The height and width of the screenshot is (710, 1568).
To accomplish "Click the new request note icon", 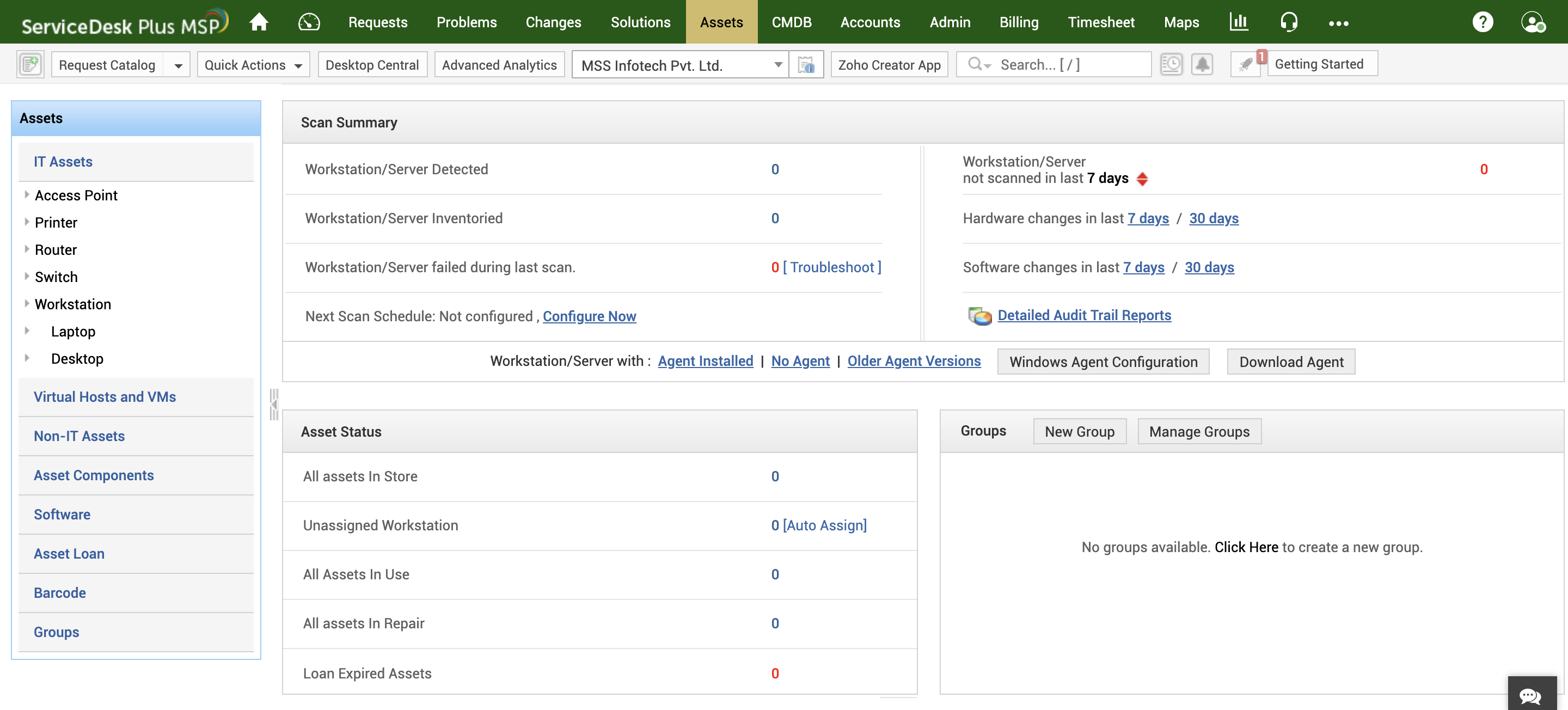I will tap(30, 65).
